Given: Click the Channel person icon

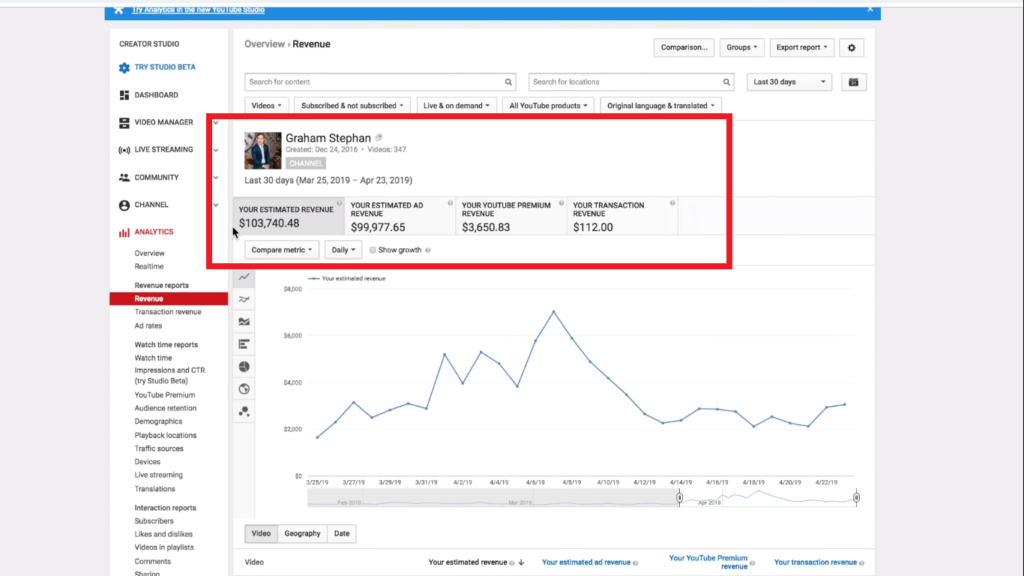Looking at the screenshot, I should [x=124, y=205].
